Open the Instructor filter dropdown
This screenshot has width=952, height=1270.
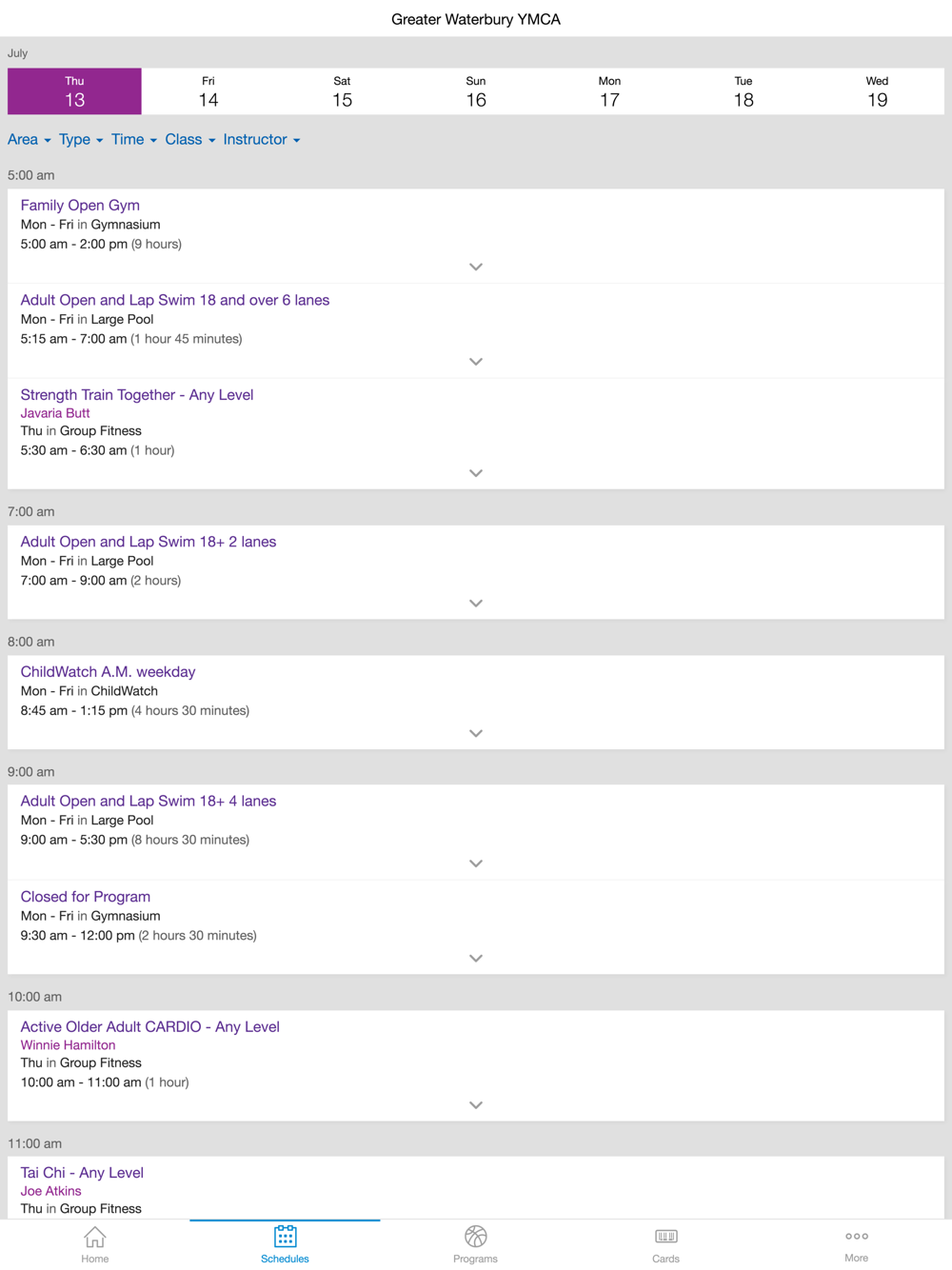click(x=261, y=140)
